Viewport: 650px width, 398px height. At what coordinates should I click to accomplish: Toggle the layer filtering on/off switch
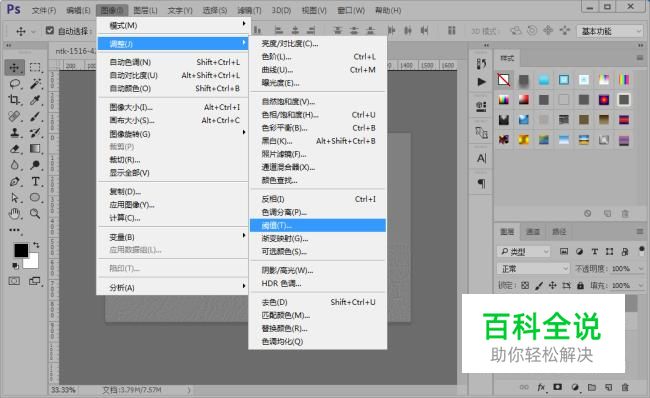[x=641, y=250]
